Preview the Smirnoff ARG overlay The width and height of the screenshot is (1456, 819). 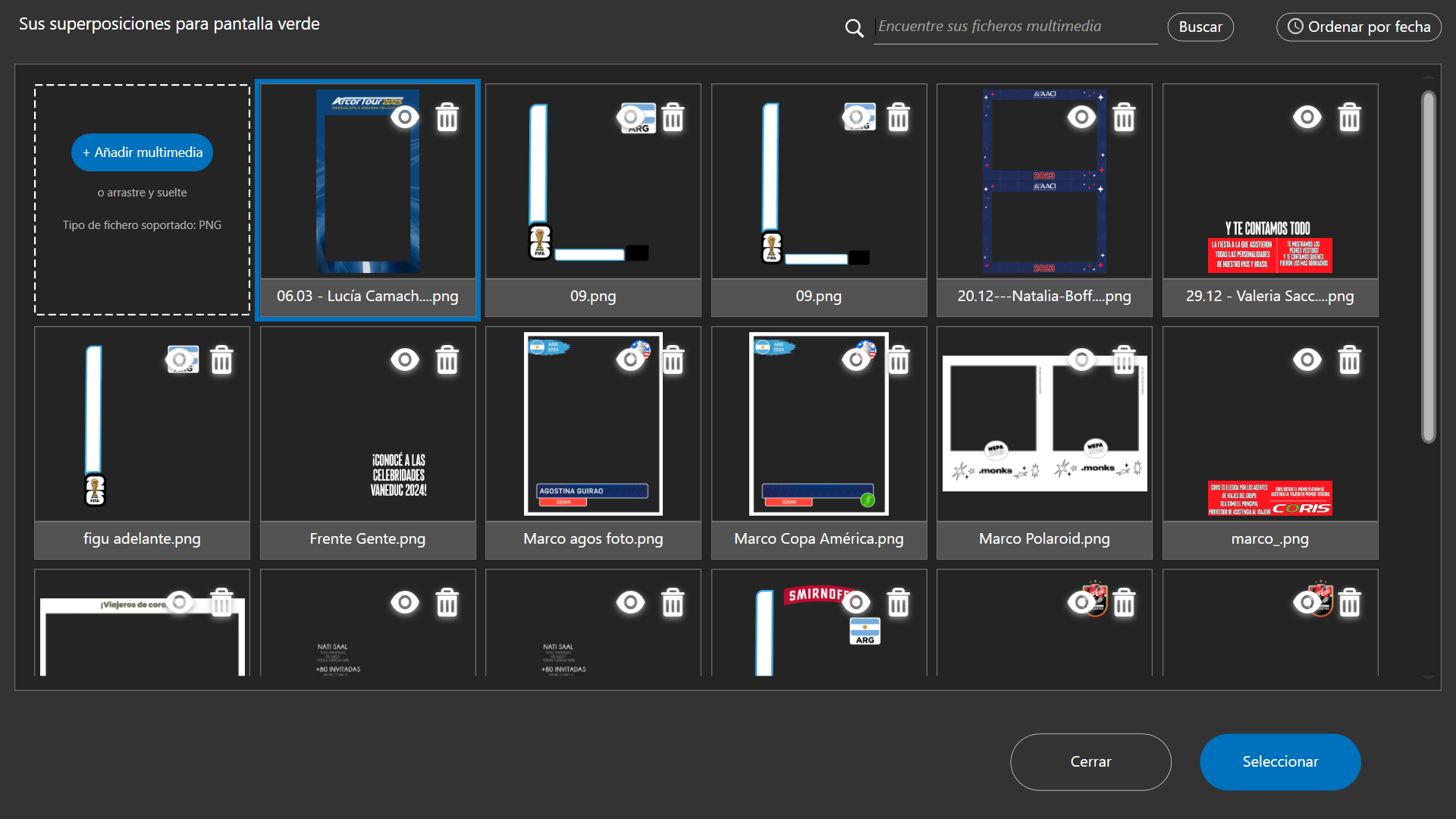pyautogui.click(x=856, y=603)
